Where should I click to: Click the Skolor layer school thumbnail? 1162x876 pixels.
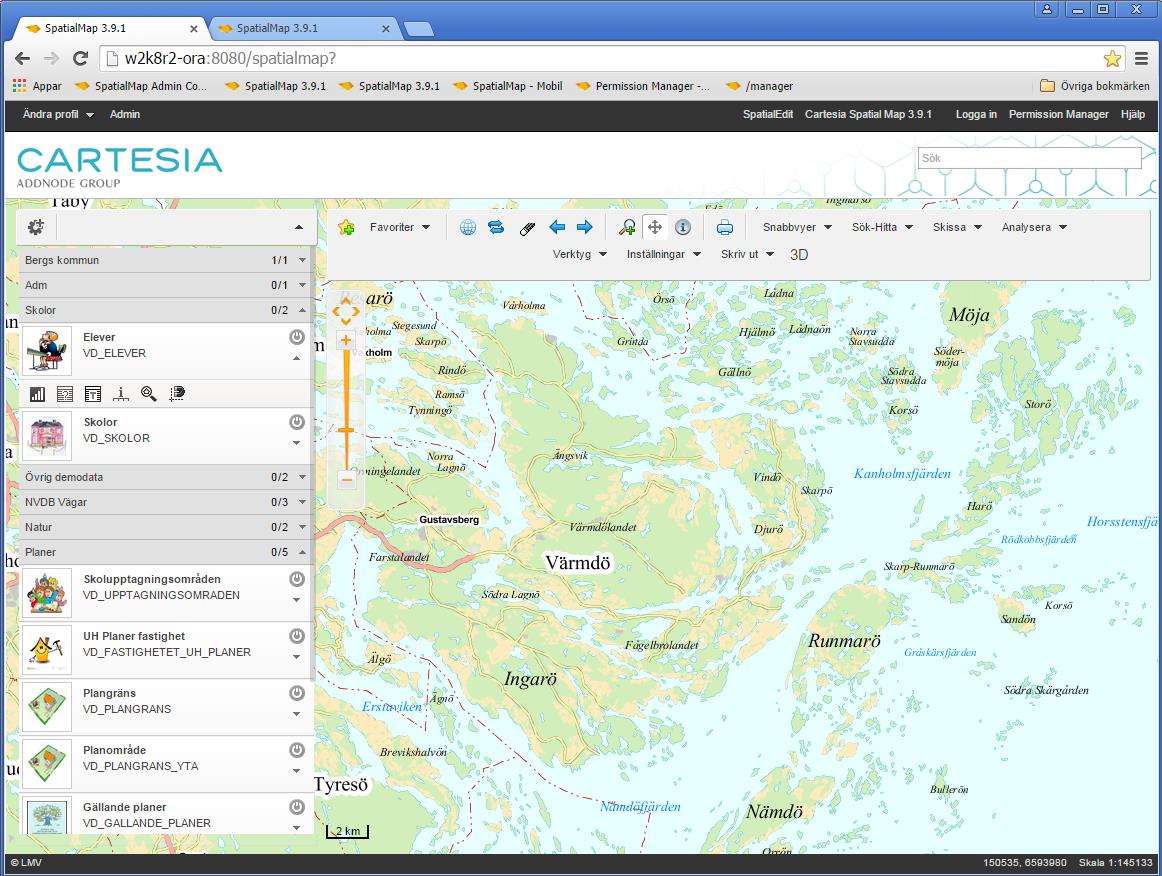click(47, 437)
